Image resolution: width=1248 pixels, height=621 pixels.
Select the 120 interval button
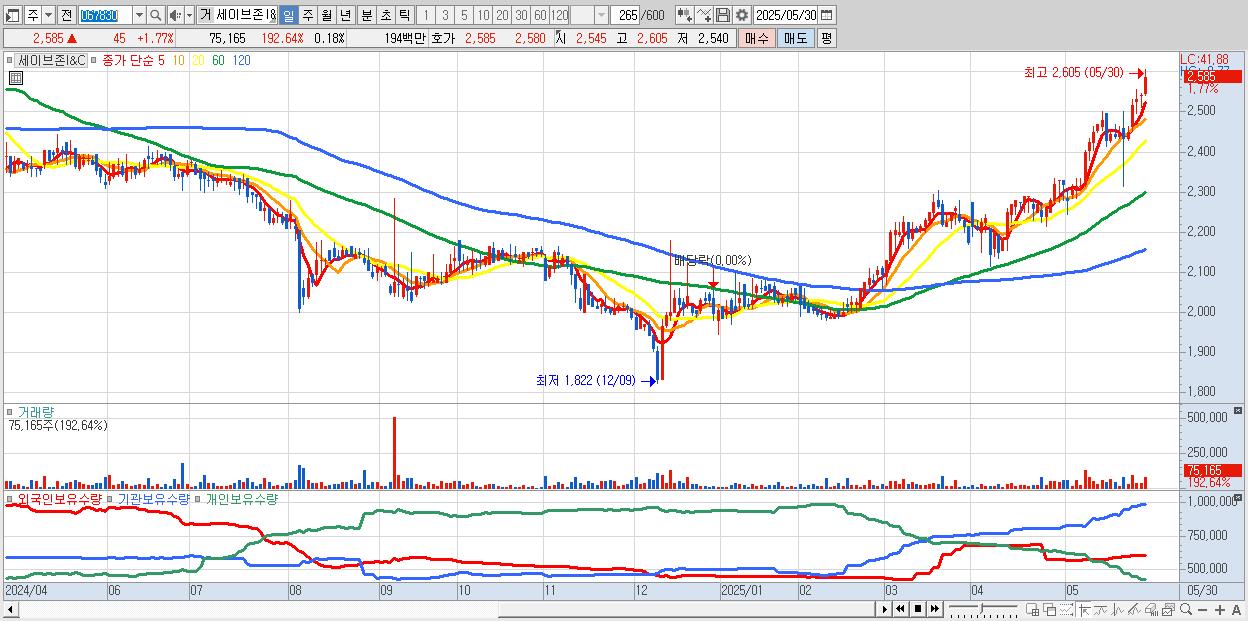point(559,15)
